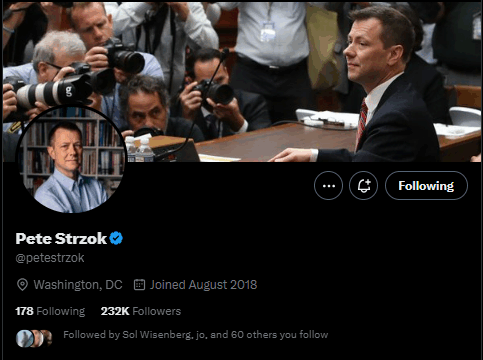Open the circular profile picture

pyautogui.click(x=71, y=160)
